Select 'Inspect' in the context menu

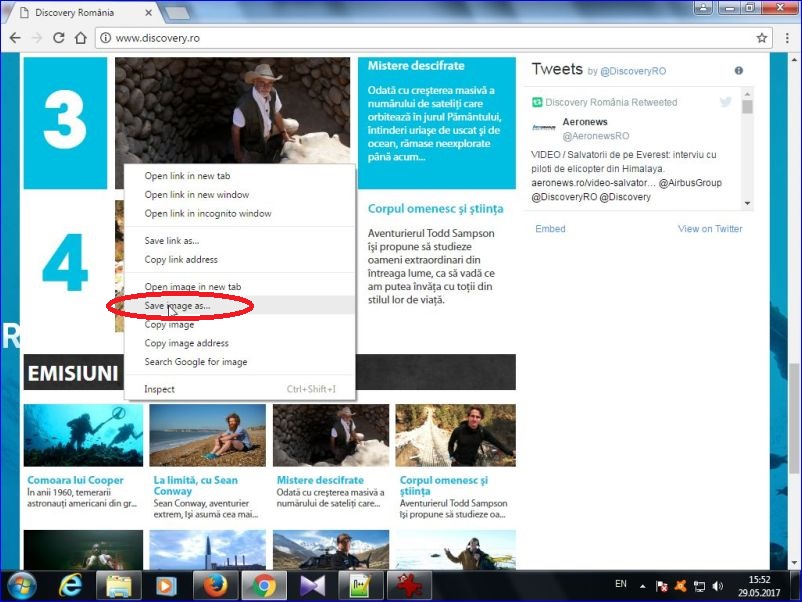160,389
